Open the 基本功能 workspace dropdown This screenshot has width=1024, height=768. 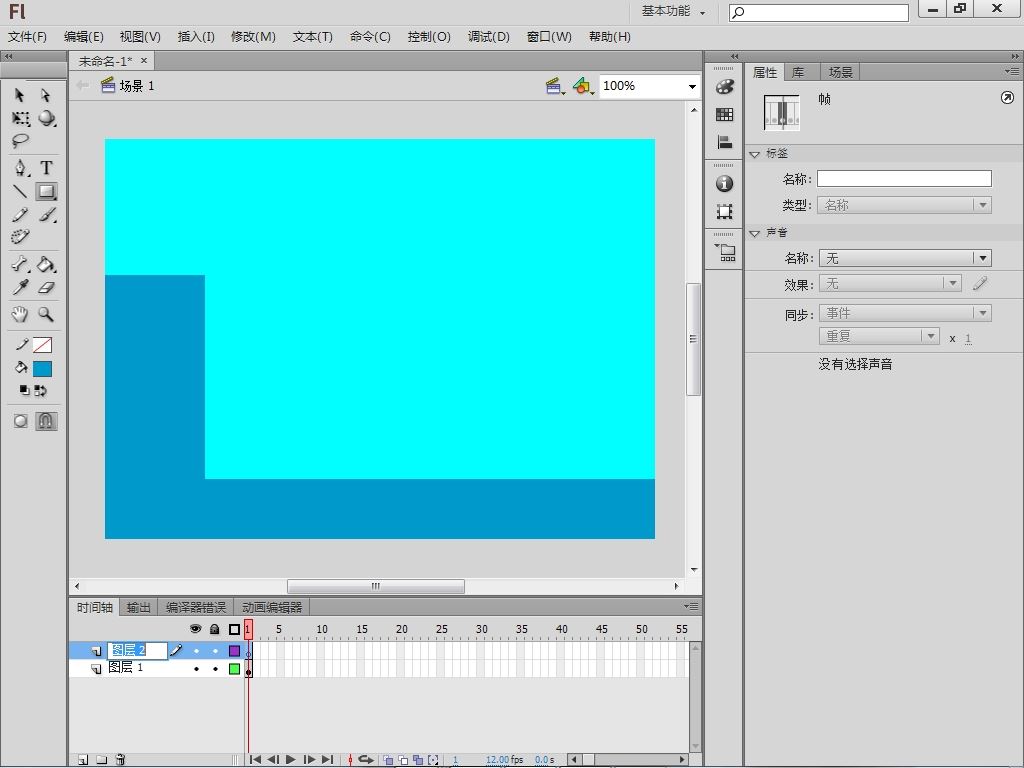[x=673, y=11]
